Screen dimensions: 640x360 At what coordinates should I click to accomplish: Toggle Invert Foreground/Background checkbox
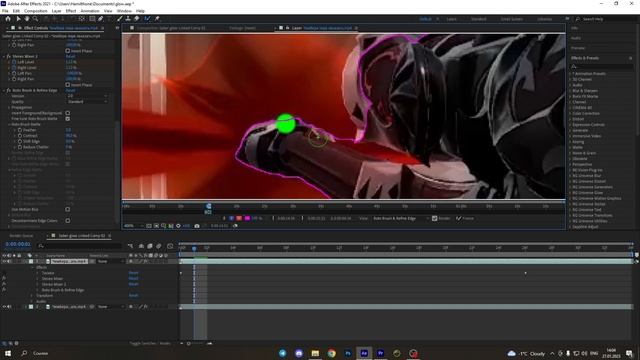[68, 113]
